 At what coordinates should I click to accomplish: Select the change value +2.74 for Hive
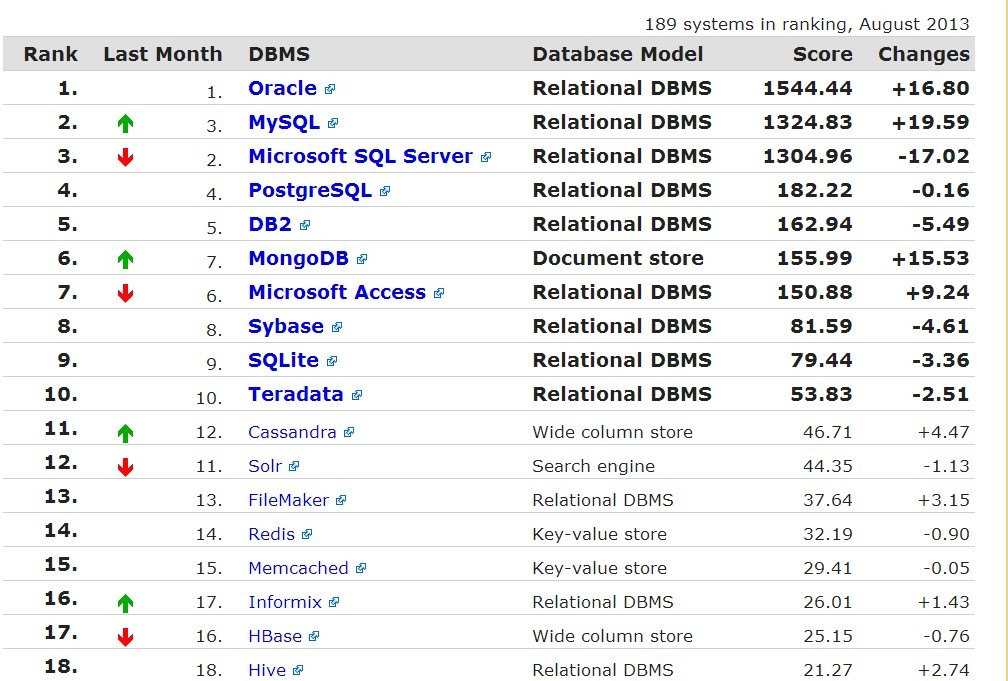tap(943, 670)
